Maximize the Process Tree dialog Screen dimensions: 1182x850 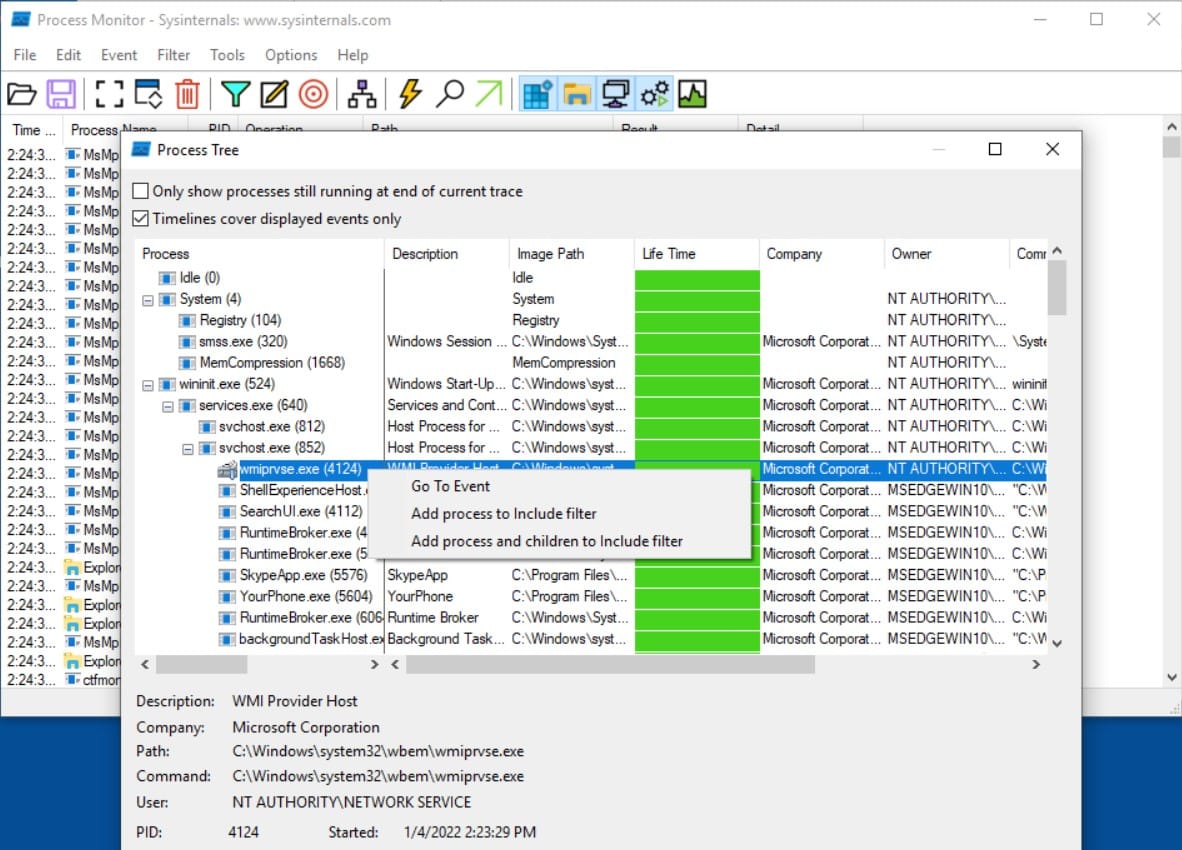click(995, 149)
